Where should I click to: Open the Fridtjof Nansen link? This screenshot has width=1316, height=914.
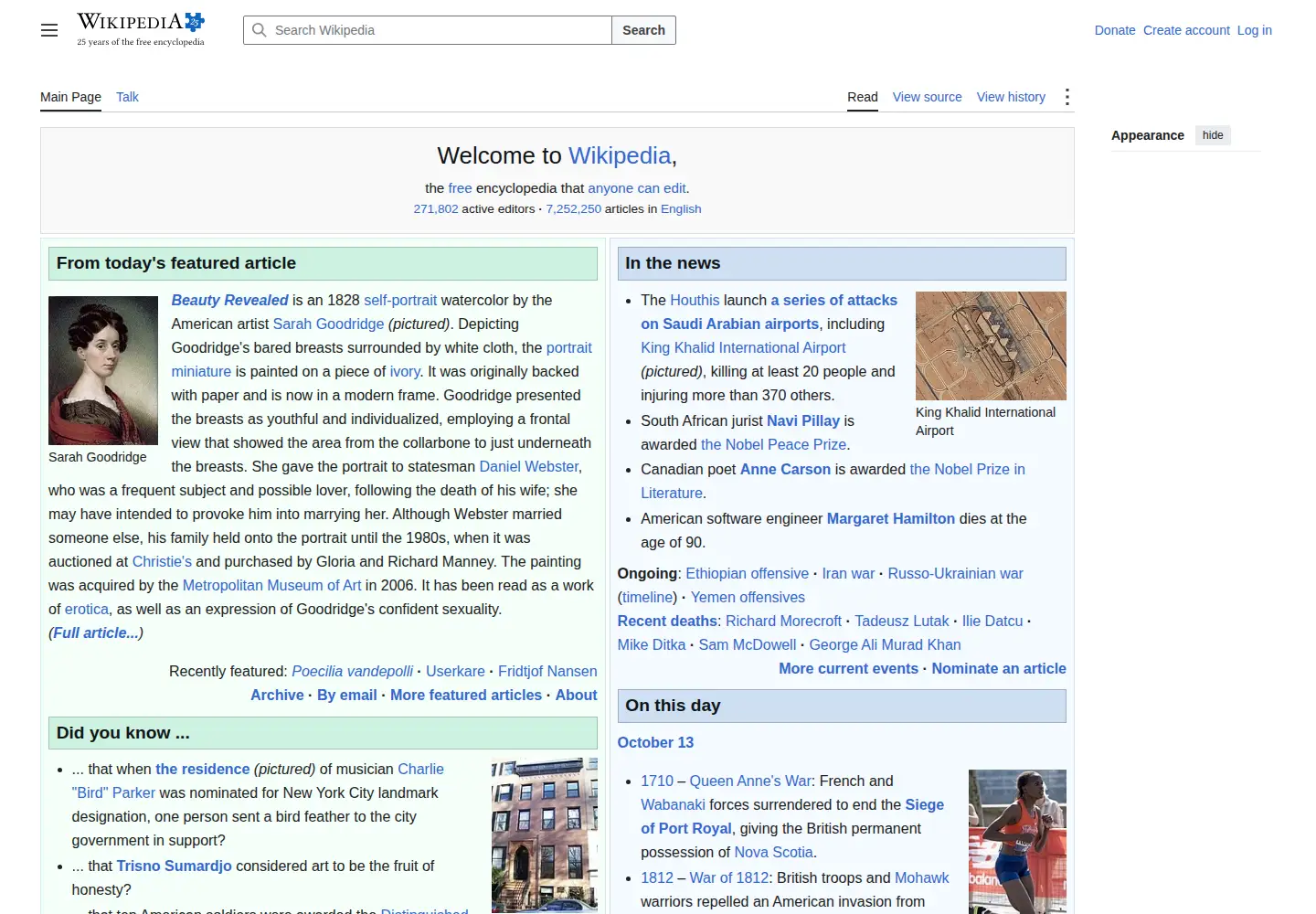(547, 671)
